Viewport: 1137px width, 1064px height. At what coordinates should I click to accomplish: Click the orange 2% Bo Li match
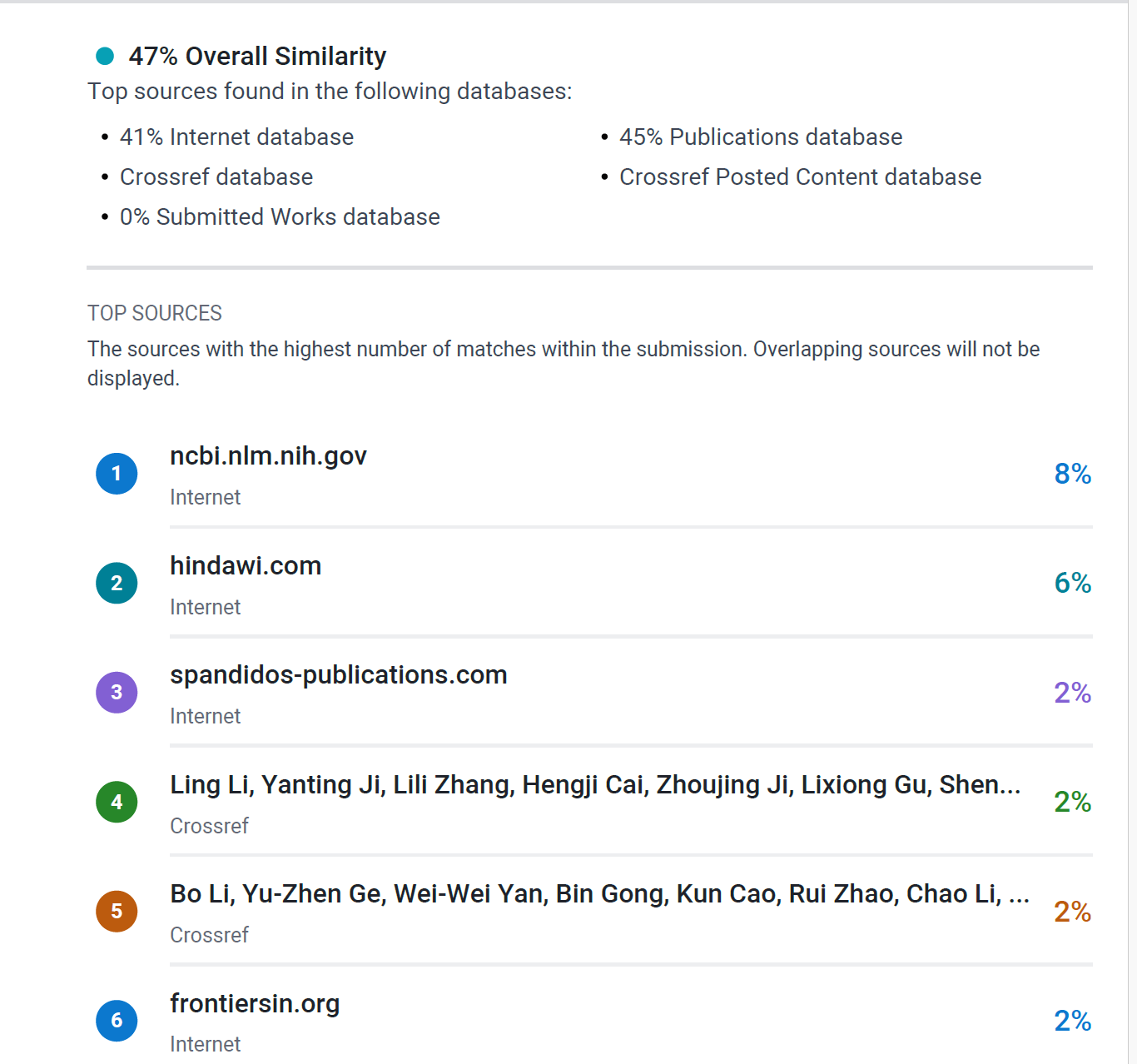pos(1073,912)
